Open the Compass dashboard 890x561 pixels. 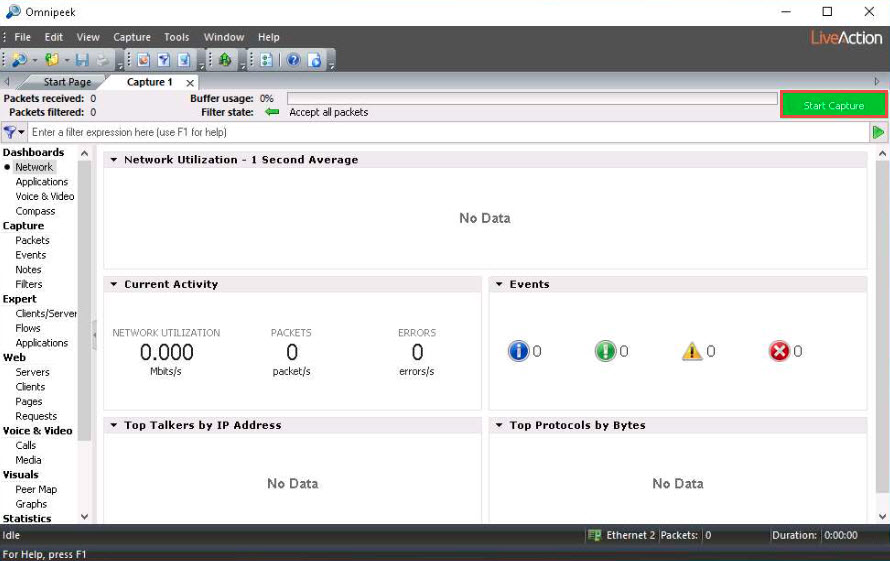click(35, 211)
